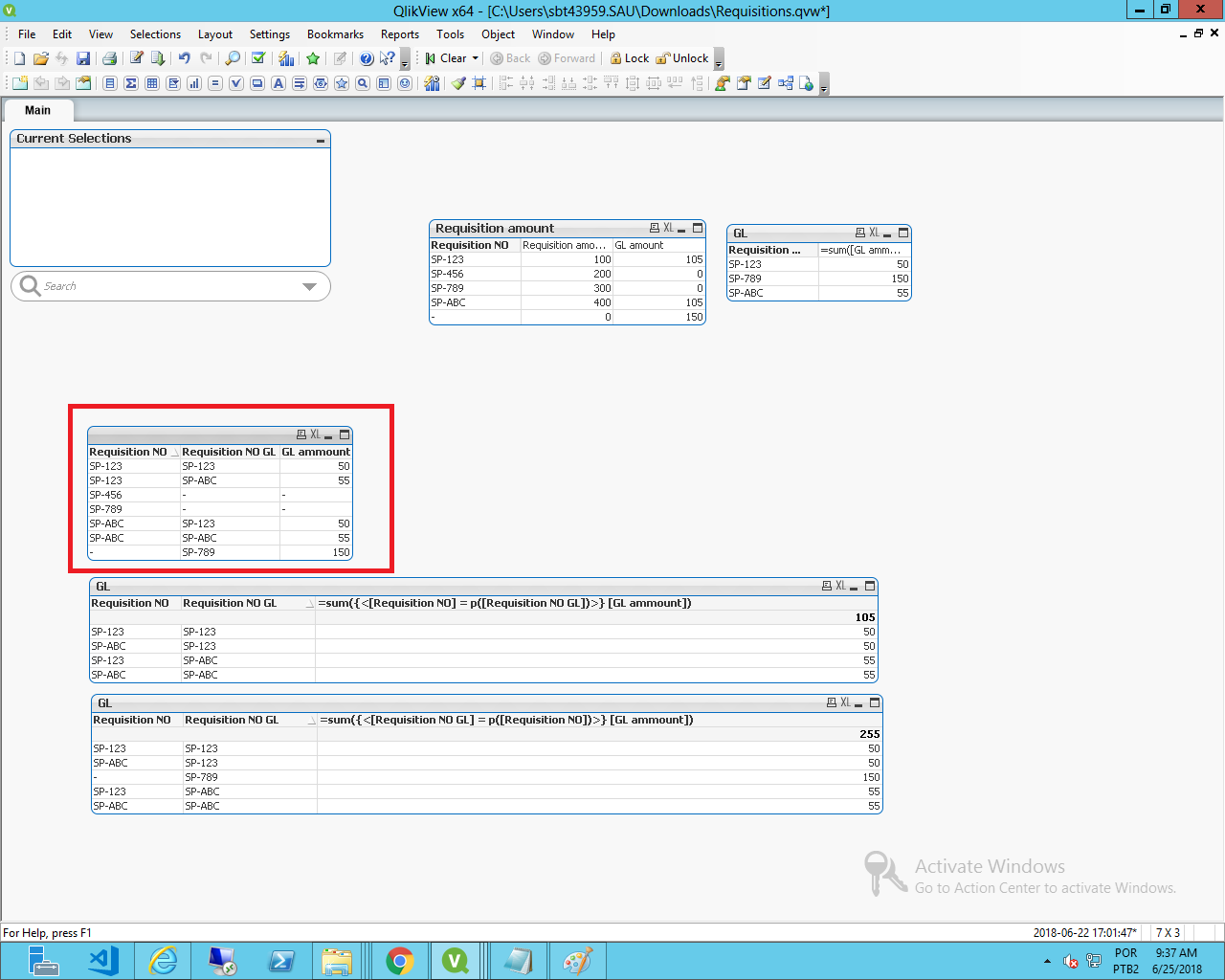Create a new Search Object

tap(363, 83)
